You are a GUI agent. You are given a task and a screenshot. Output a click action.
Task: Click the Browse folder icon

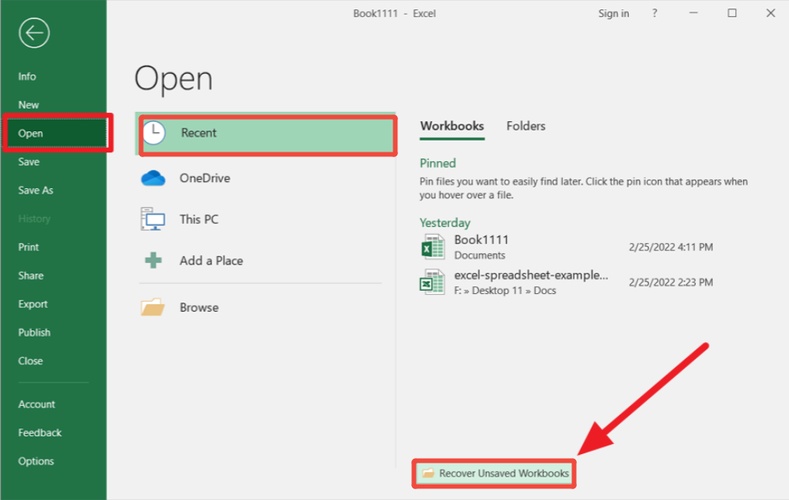pos(152,307)
